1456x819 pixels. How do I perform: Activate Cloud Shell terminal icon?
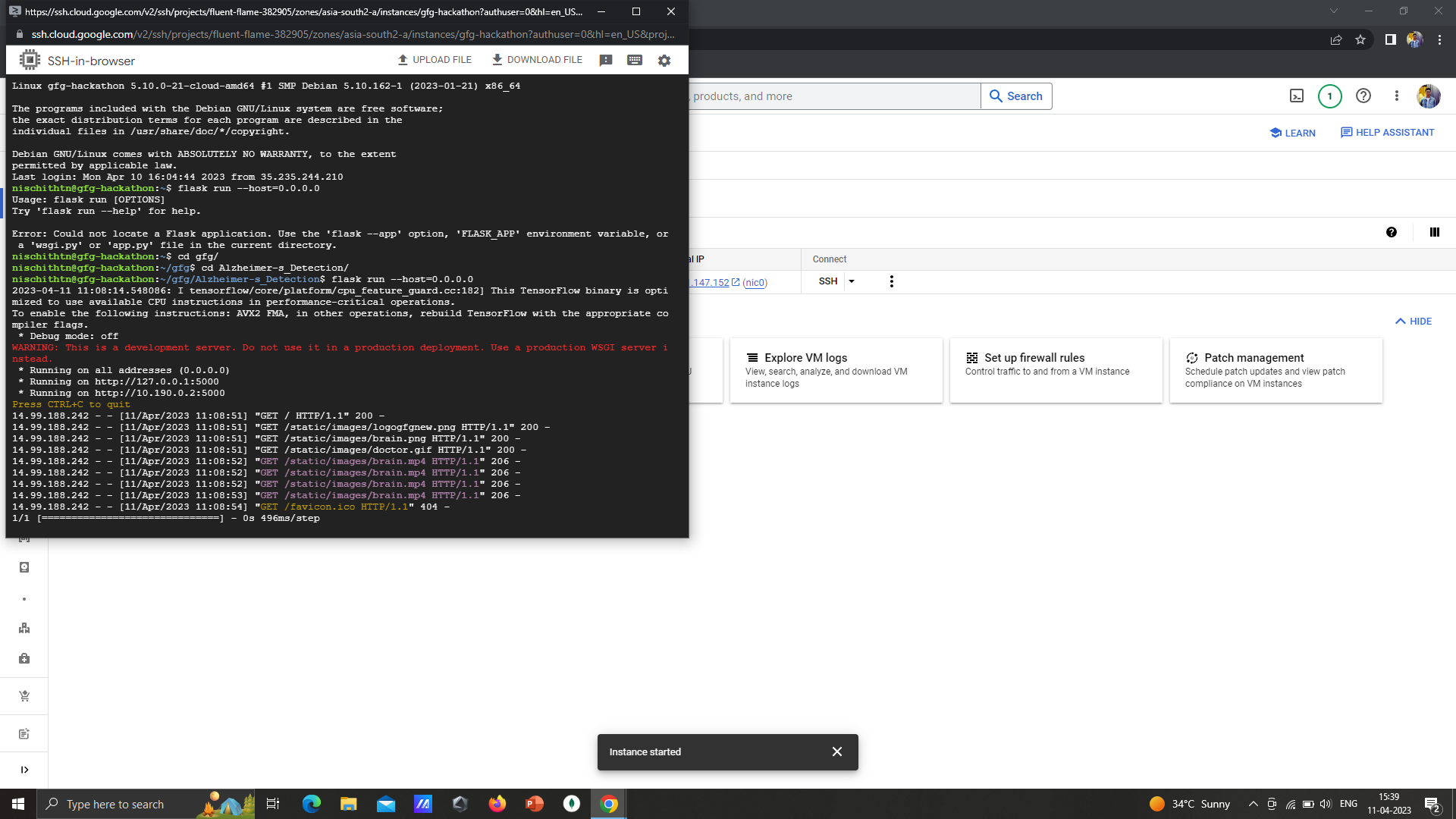[x=1297, y=96]
